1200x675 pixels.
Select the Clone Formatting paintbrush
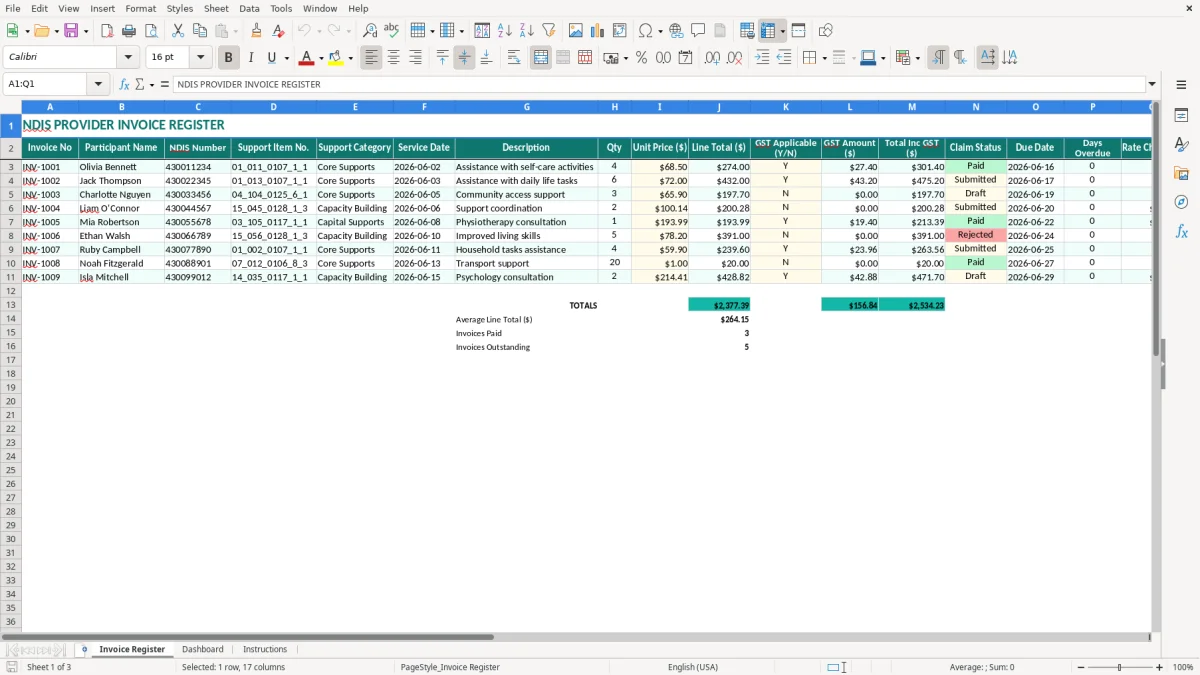tap(256, 31)
